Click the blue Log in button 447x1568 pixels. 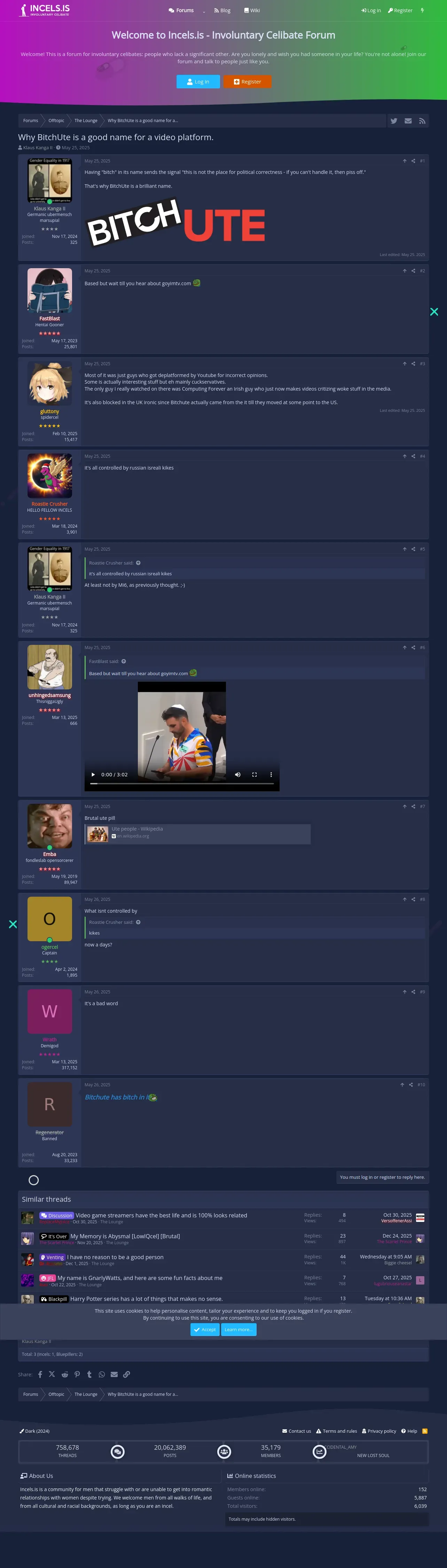pyautogui.click(x=198, y=81)
